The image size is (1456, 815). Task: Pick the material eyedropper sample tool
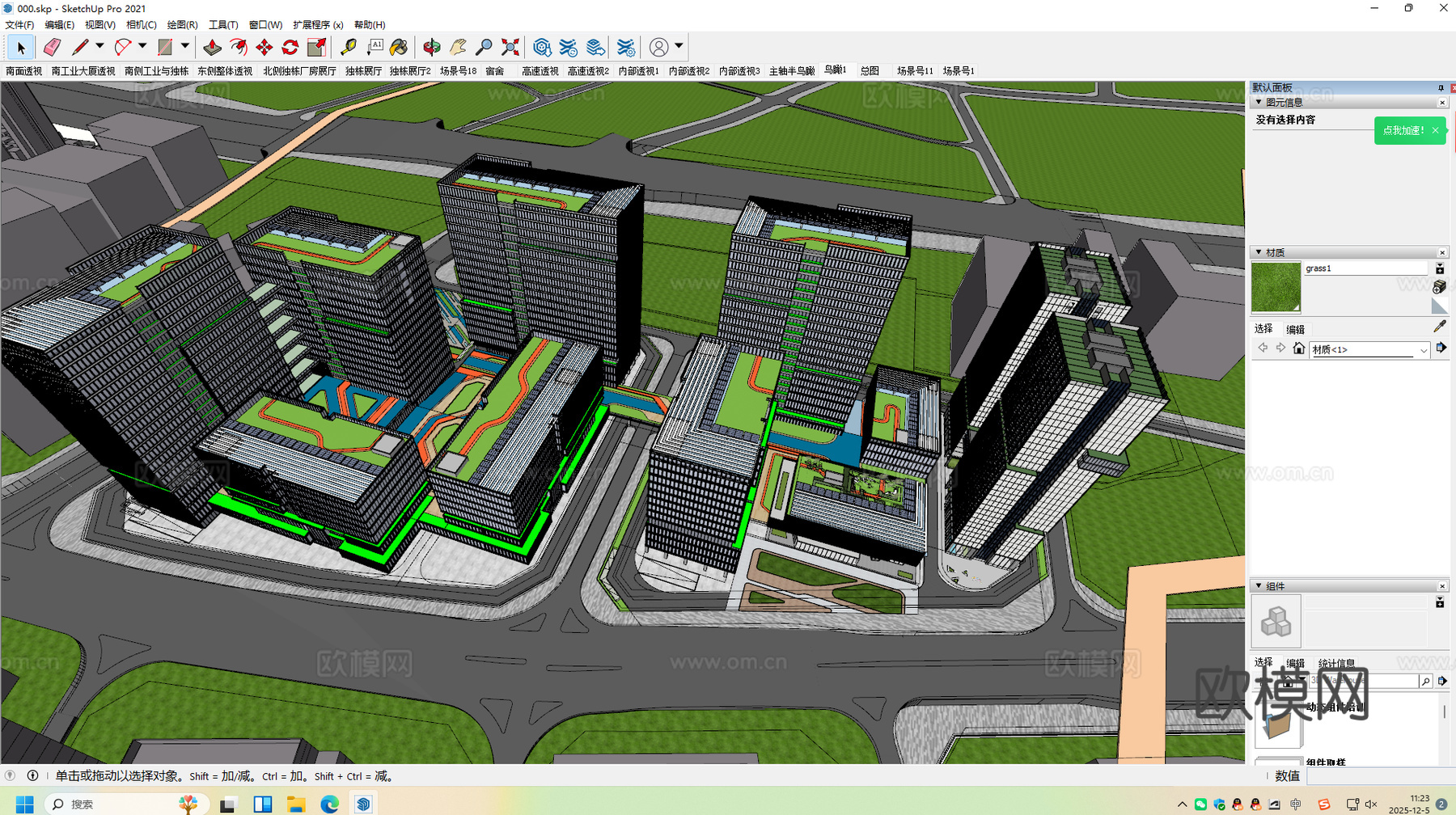(x=1439, y=327)
